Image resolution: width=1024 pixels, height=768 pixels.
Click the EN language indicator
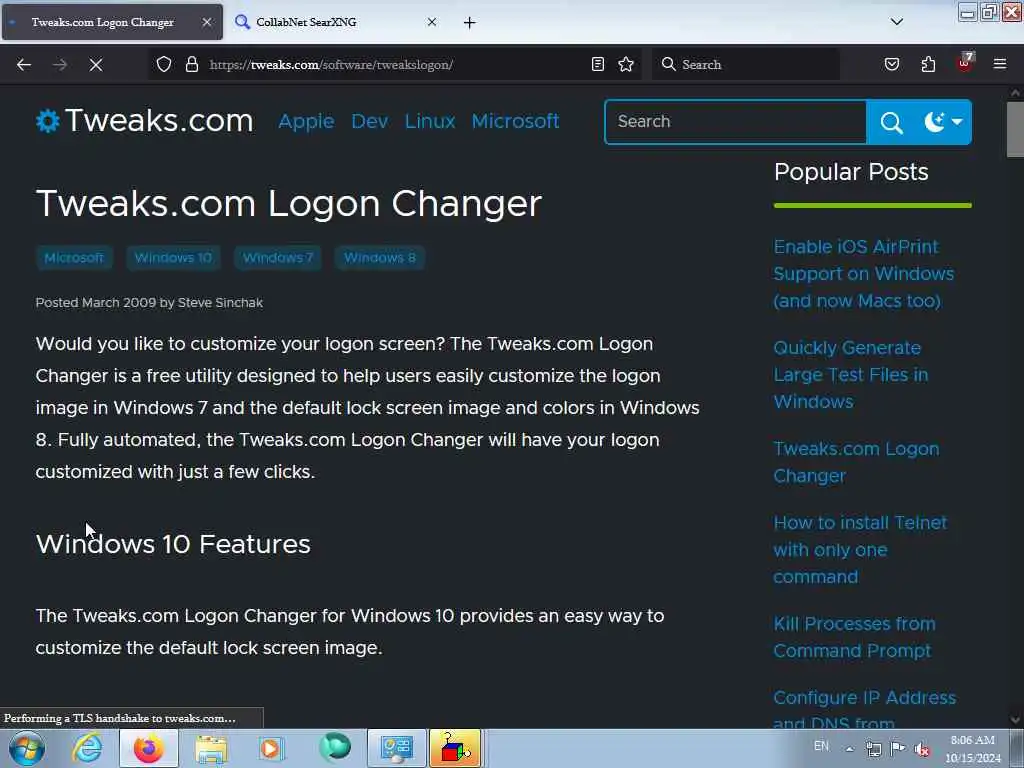(821, 746)
